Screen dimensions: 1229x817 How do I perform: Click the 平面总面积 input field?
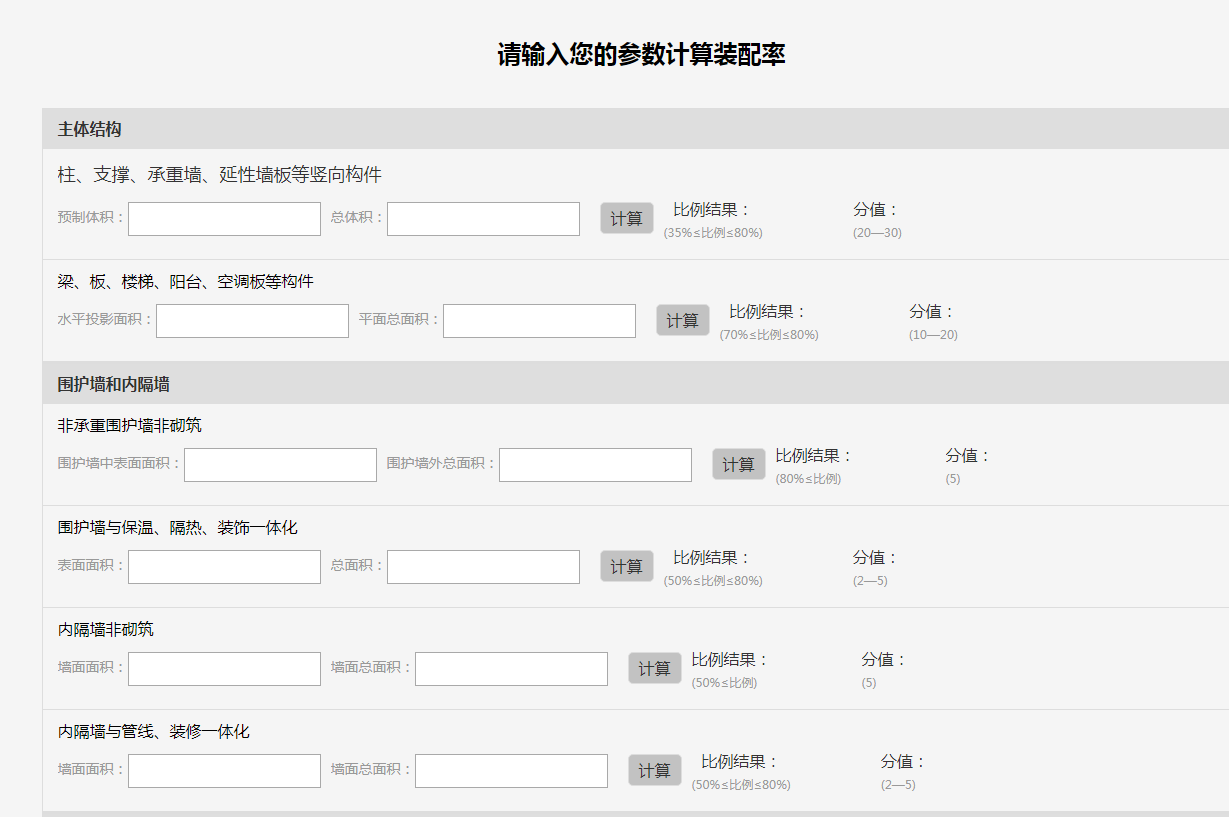(x=539, y=321)
